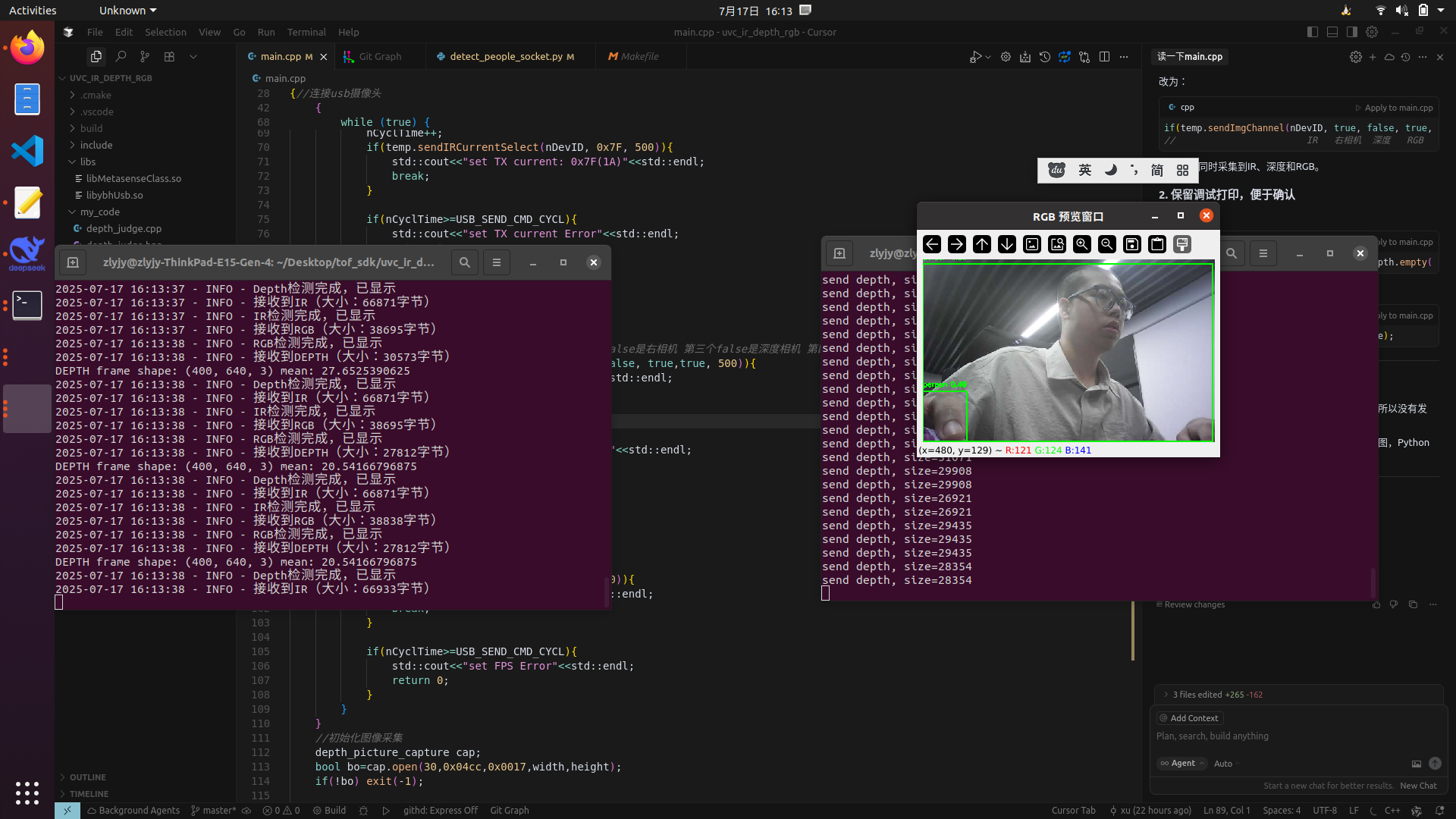1456x819 pixels.
Task: Click the right terminal's vertical scrollbar
Action: 1373,582
